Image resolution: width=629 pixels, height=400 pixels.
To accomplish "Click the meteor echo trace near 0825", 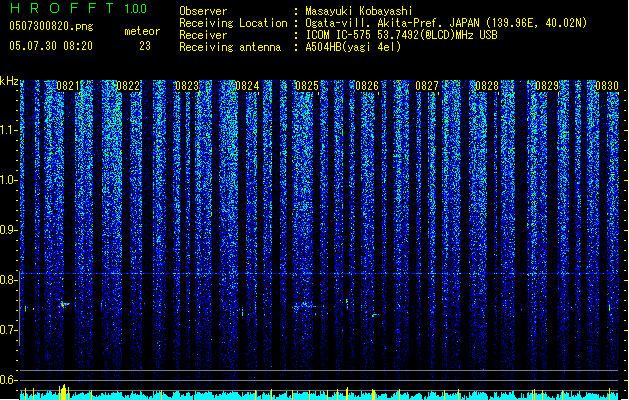I will point(305,306).
